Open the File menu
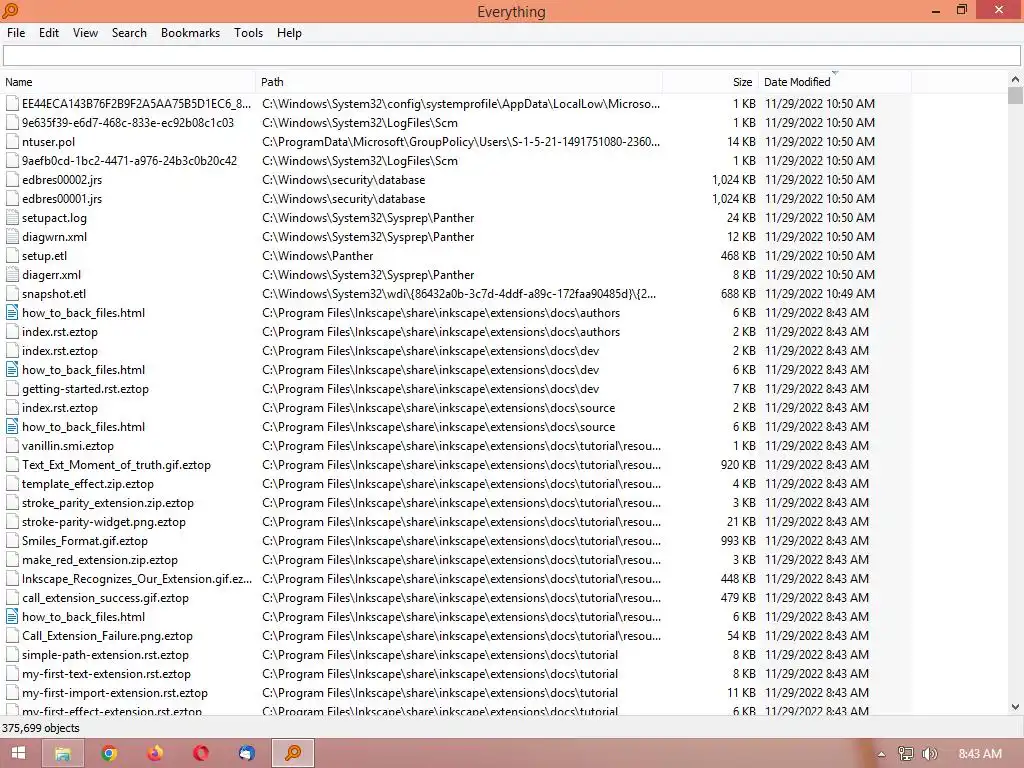The width and height of the screenshot is (1024, 768). pos(16,33)
